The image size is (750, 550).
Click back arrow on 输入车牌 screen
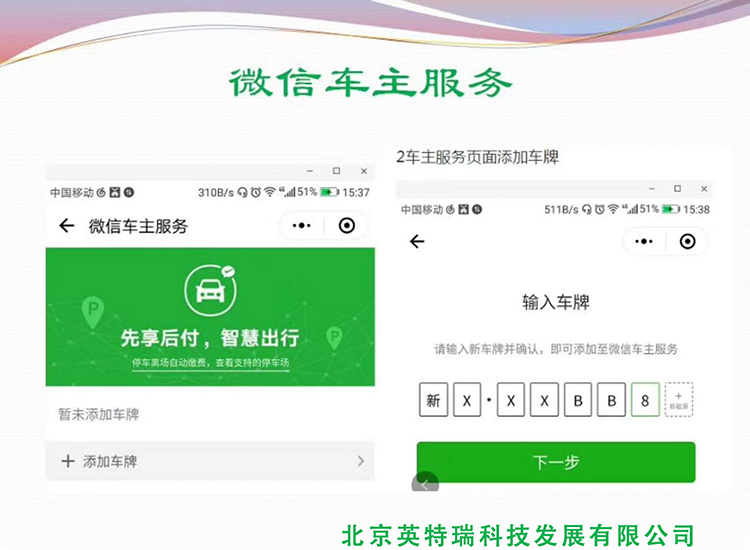tap(417, 242)
